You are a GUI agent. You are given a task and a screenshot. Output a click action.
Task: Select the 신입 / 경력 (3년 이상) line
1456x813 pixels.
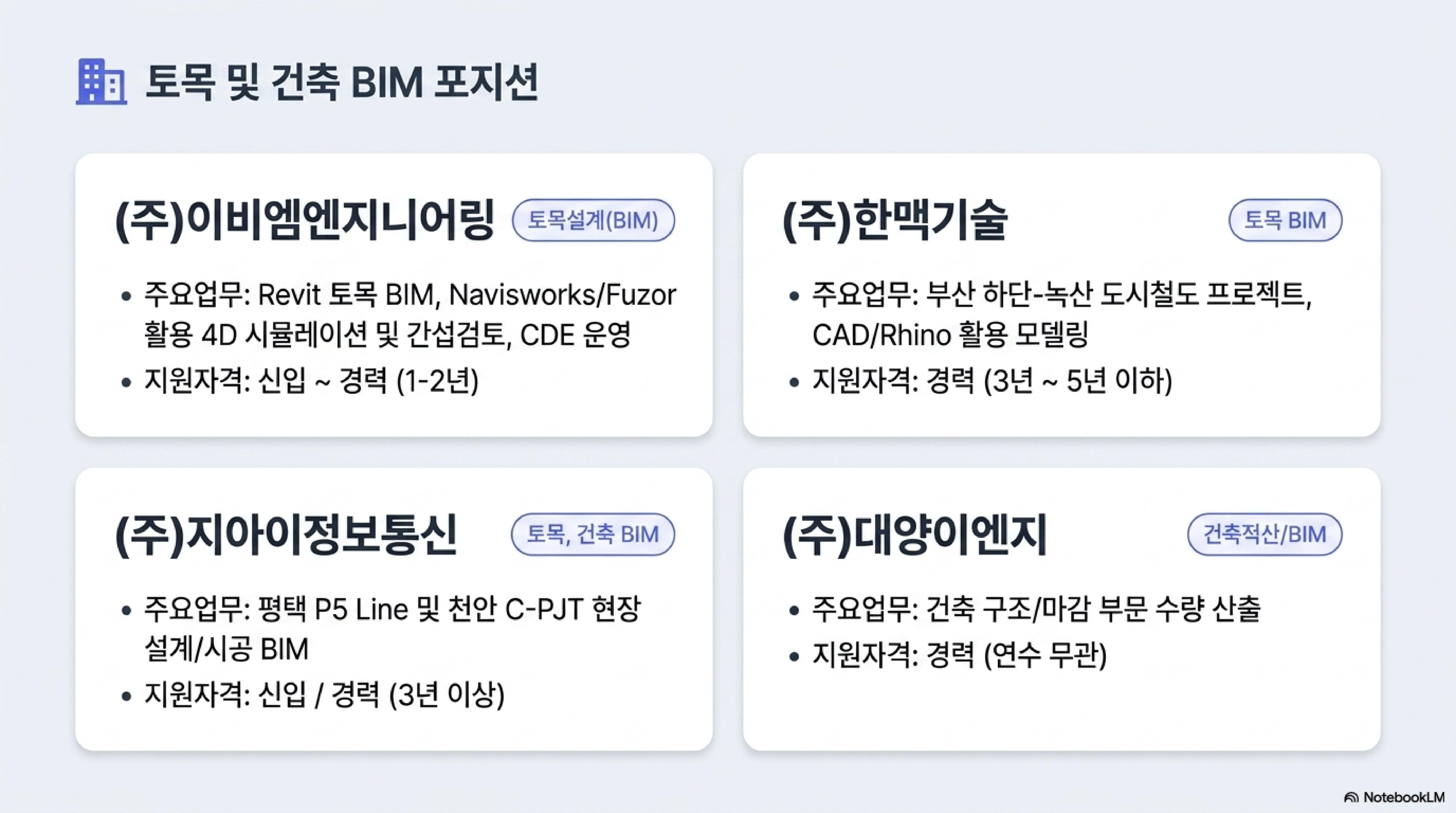coord(324,695)
